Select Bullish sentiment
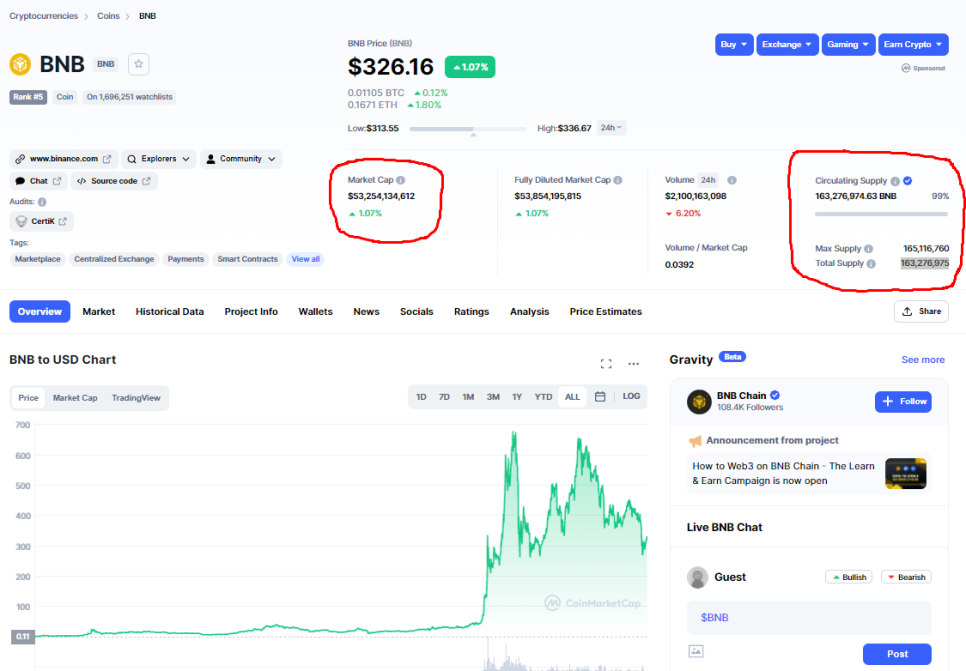The width and height of the screenshot is (966, 671). click(x=849, y=577)
